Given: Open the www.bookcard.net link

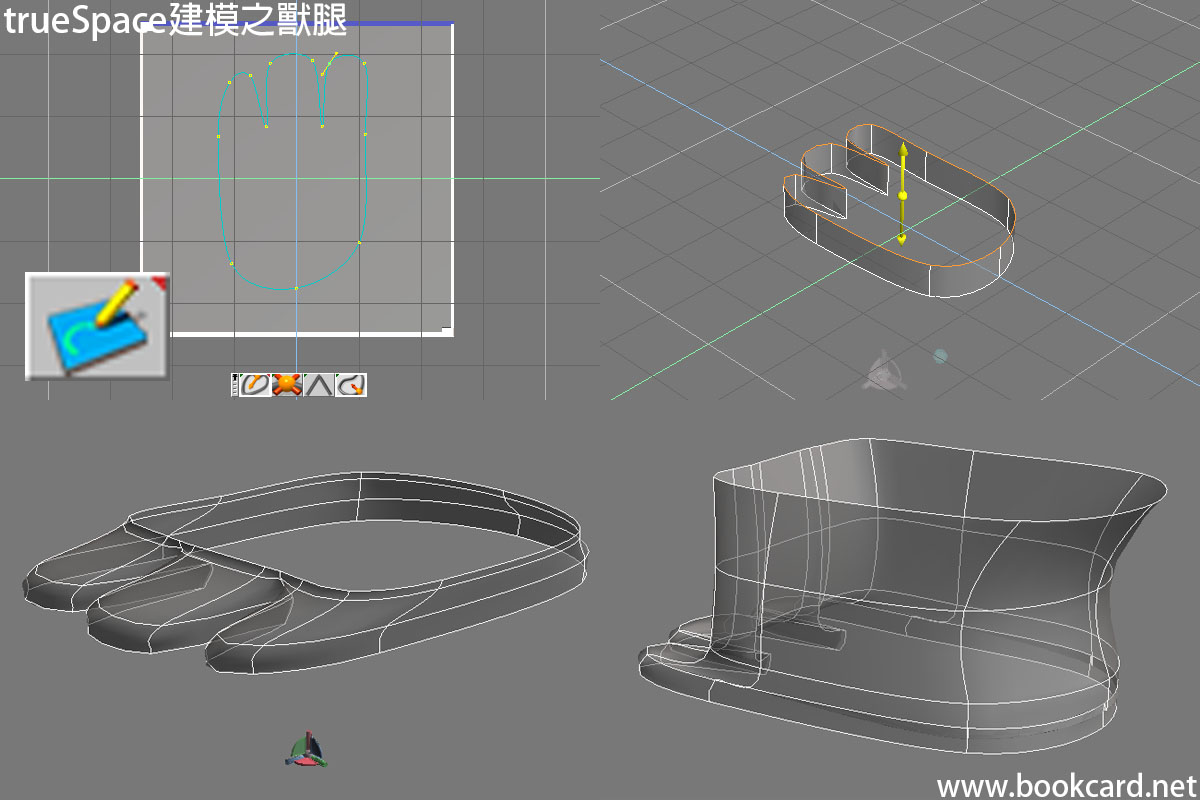Looking at the screenshot, I should 1066,786.
